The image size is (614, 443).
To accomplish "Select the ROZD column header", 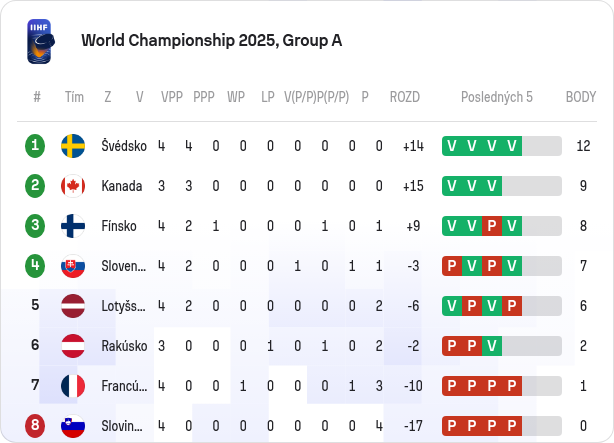I will click(x=405, y=97).
